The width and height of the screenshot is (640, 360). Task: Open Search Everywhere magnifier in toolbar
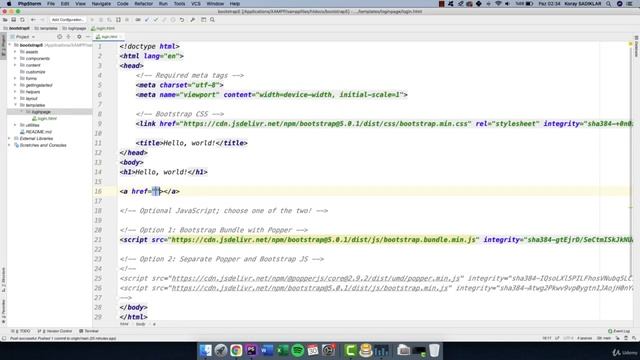[212, 20]
